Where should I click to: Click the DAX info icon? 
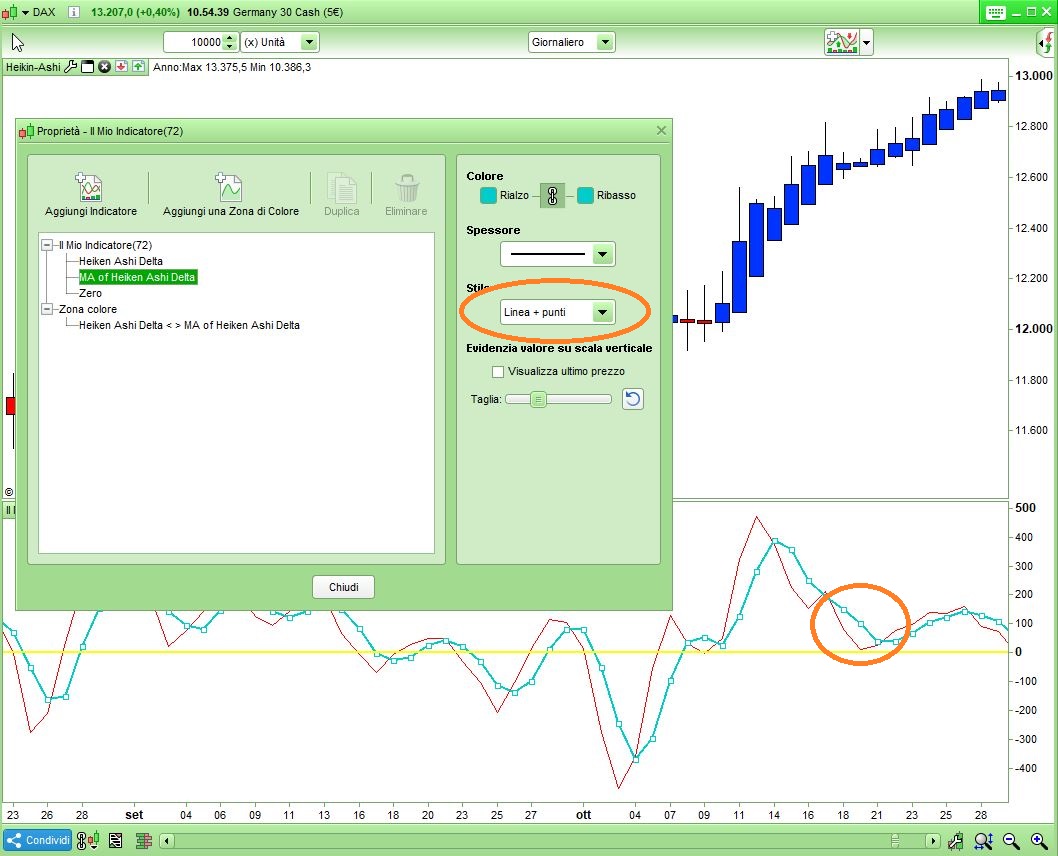point(74,12)
